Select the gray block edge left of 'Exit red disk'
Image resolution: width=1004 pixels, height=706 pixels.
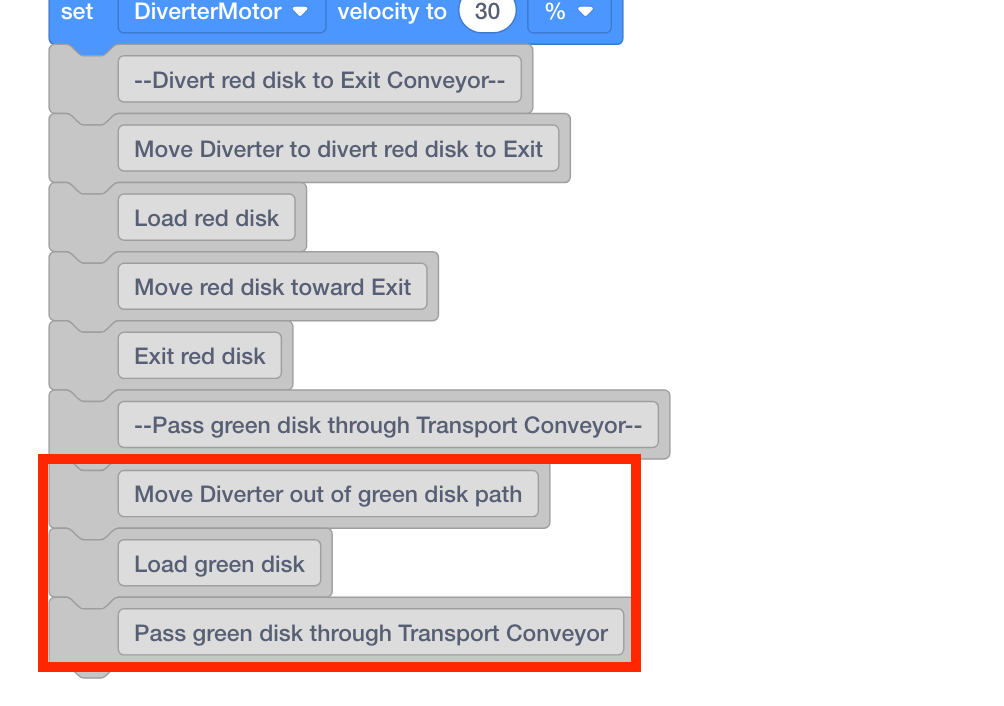tap(82, 357)
